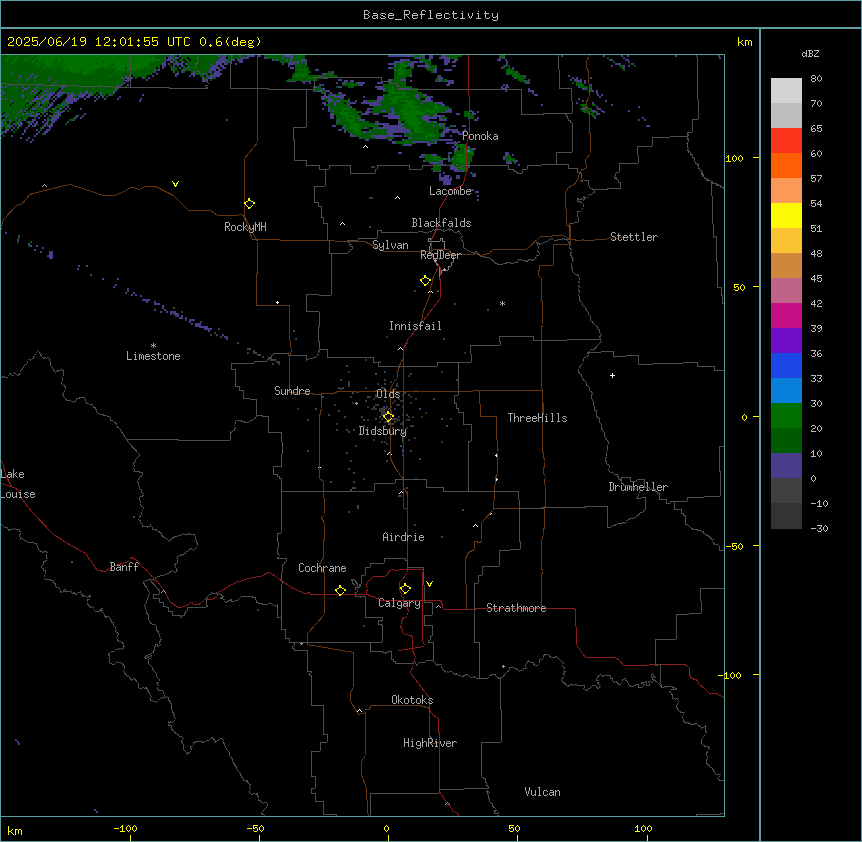Click the km unit label at bottom left
The image size is (862, 842).
click(x=15, y=830)
